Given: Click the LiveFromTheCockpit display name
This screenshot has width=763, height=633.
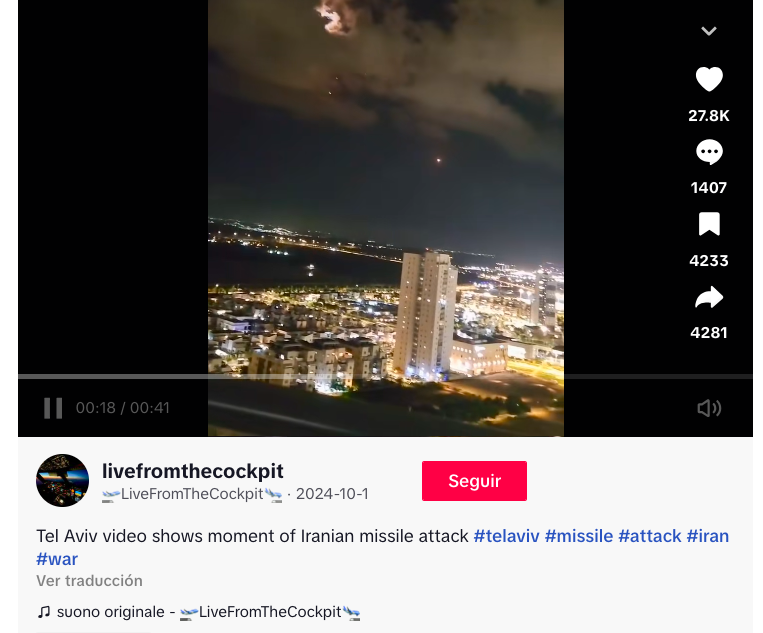Looking at the screenshot, I should click(x=192, y=494).
